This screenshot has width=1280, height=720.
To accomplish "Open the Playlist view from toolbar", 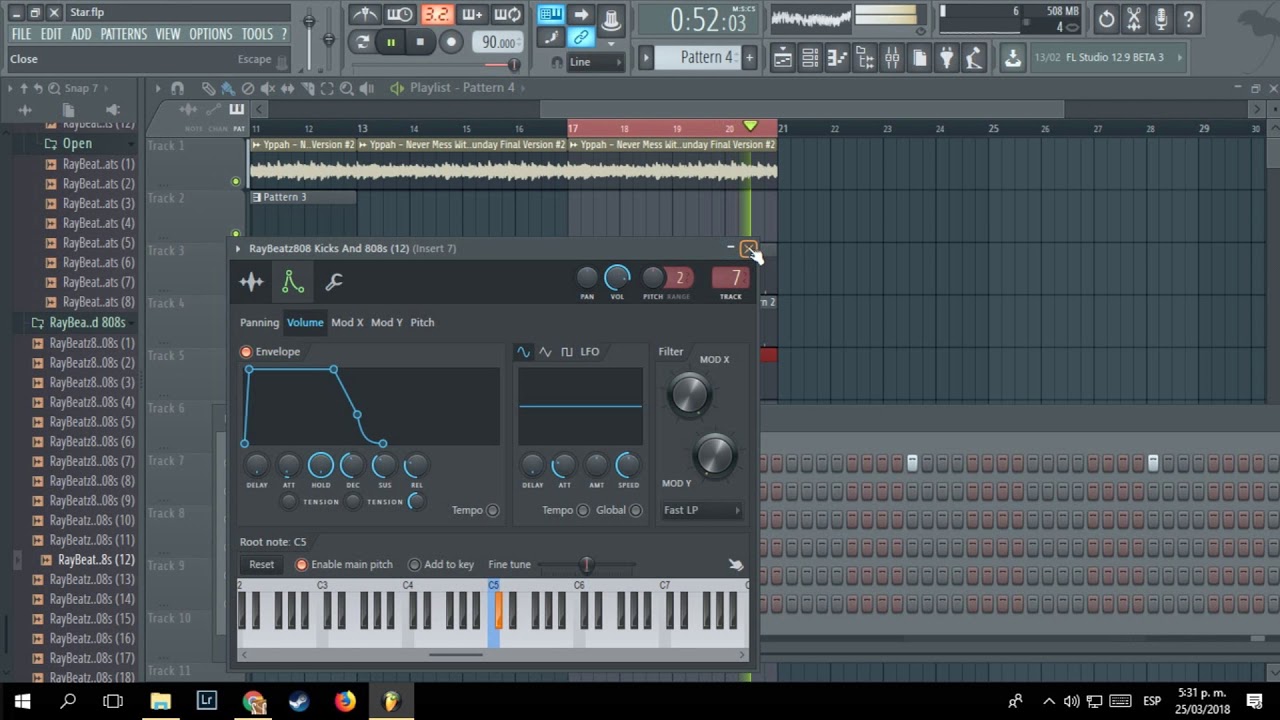I will pos(783,58).
